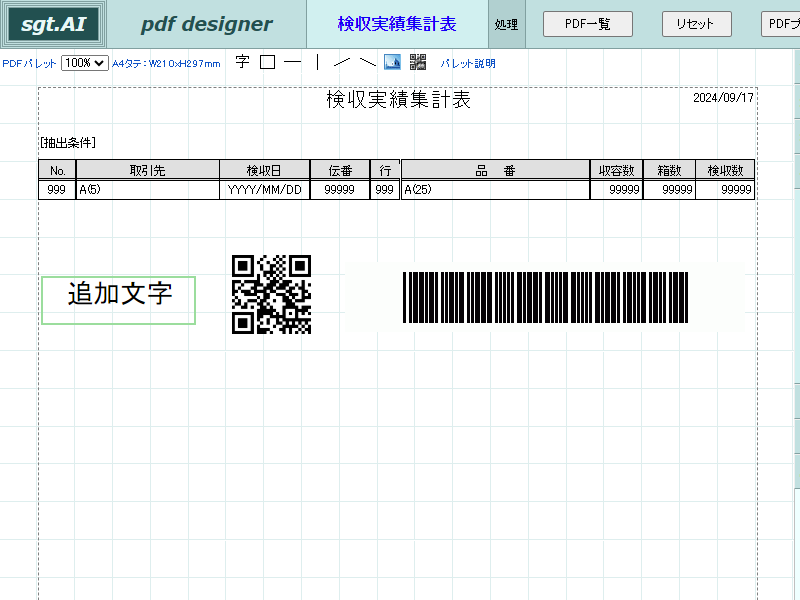Screen dimensions: 800x600
Task: Click the sgt.AI logo
Action: (53, 24)
